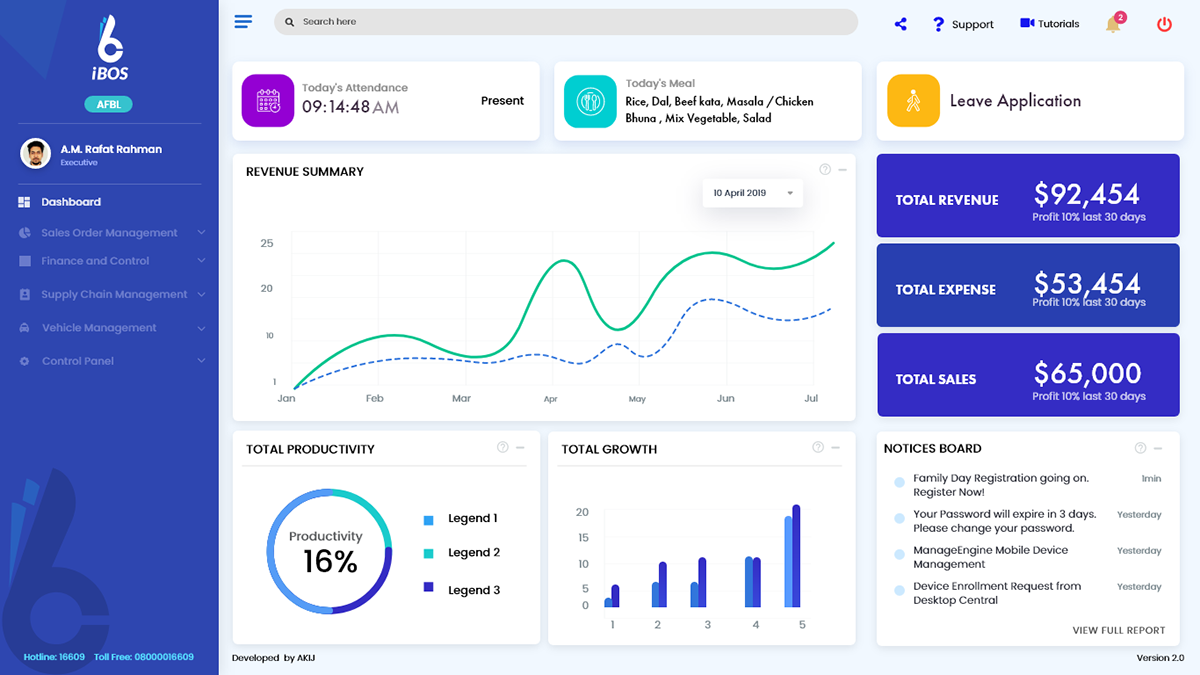Click Revenue Summary help question icon
1200x675 pixels.
click(825, 170)
